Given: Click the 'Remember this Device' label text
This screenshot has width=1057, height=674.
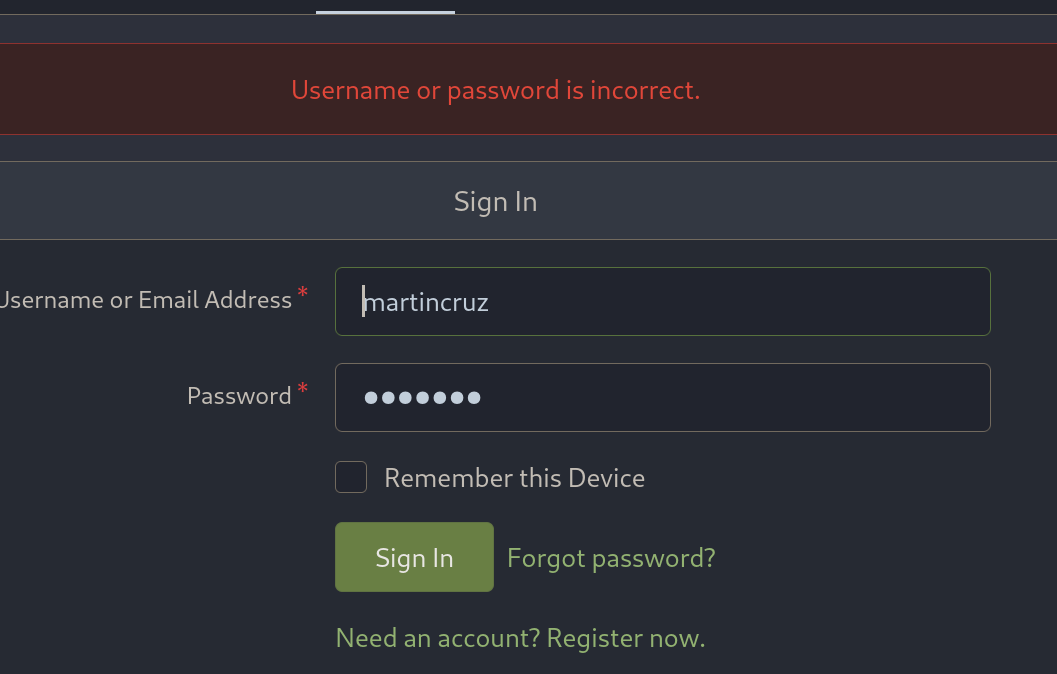Looking at the screenshot, I should [x=514, y=478].
